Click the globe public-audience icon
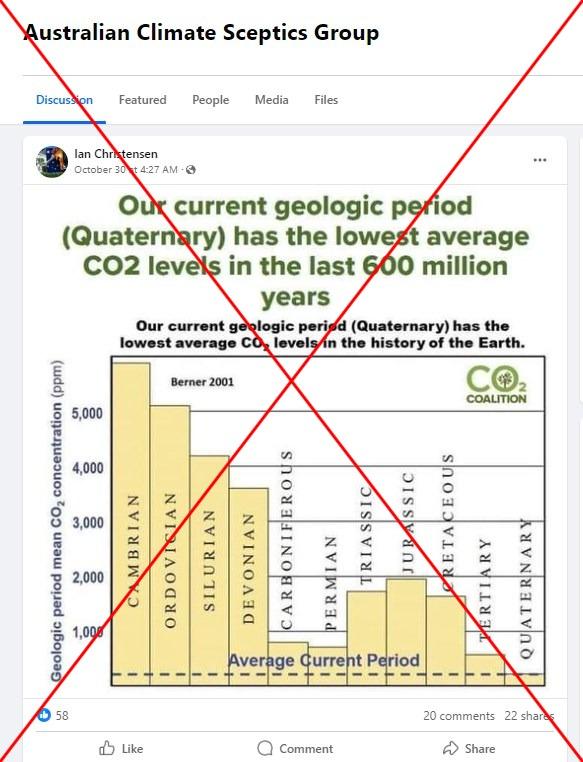This screenshot has width=583, height=762. pyautogui.click(x=191, y=170)
